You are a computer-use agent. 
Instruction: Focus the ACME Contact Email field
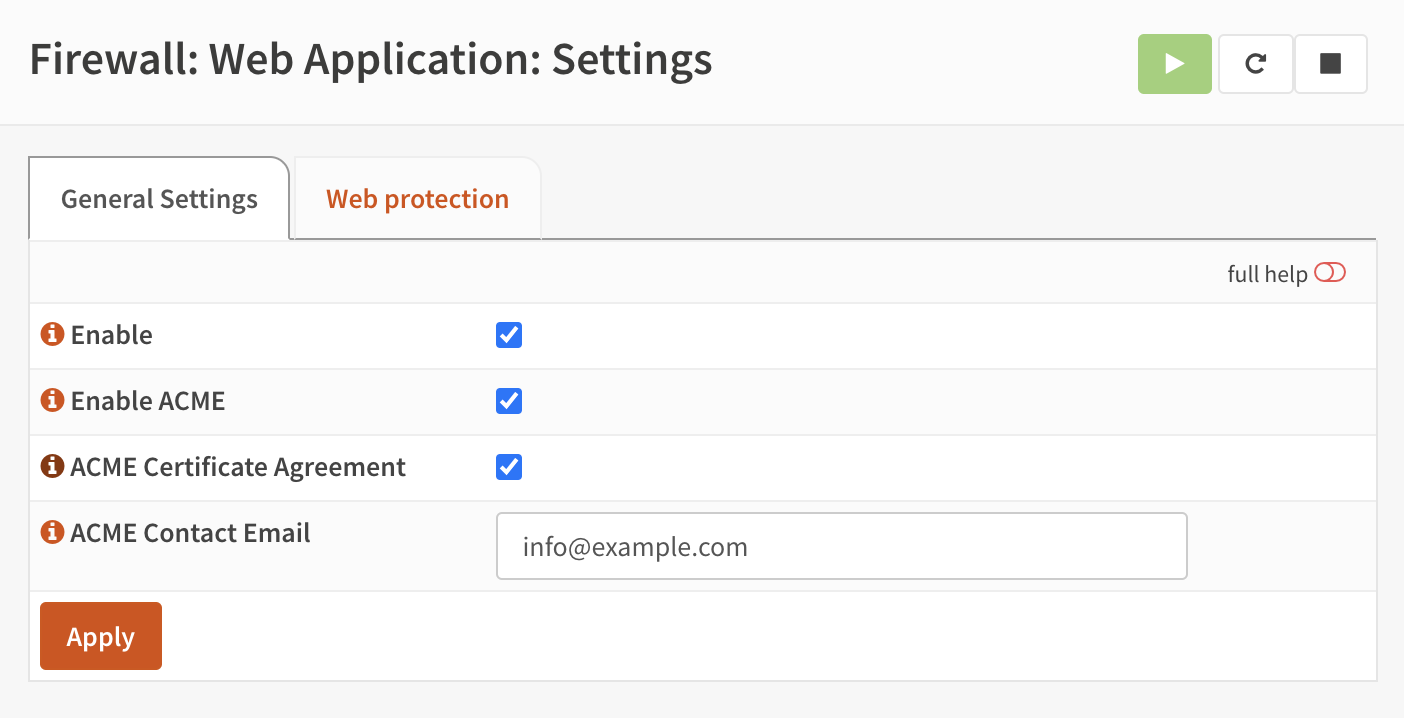coord(841,546)
